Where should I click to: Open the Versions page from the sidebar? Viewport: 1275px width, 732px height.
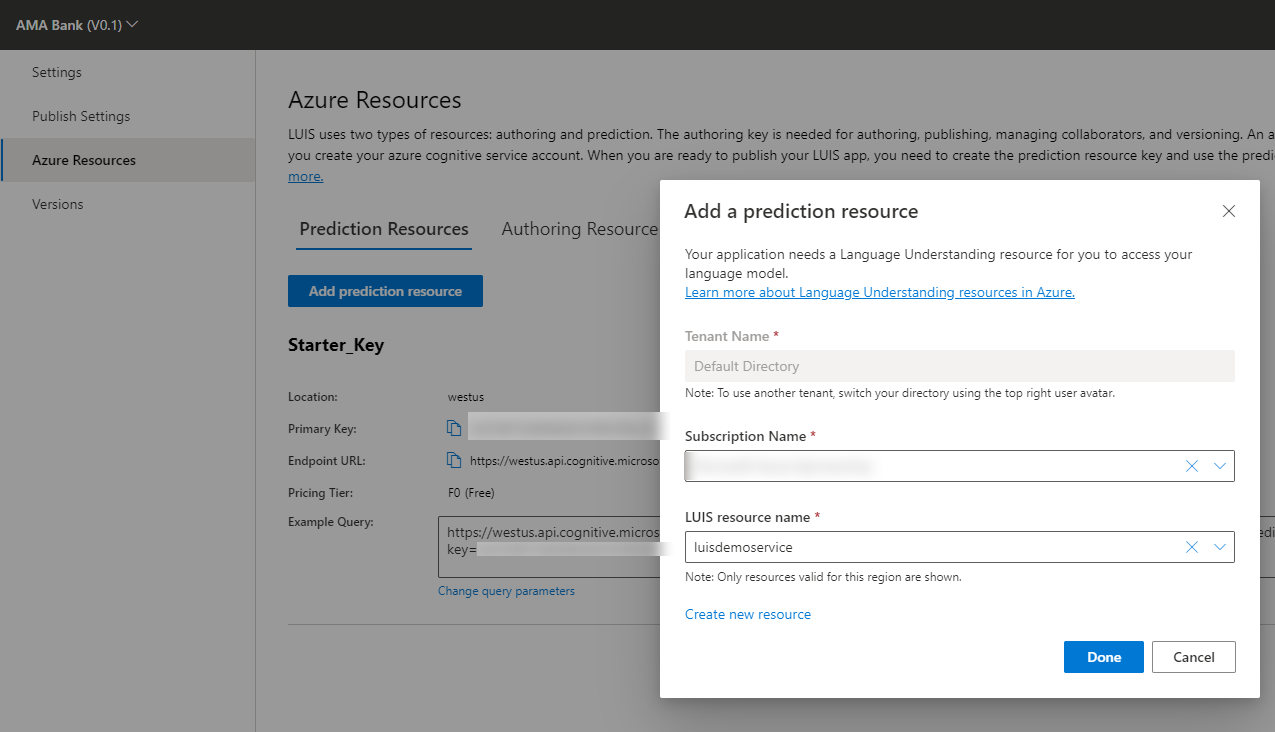57,203
